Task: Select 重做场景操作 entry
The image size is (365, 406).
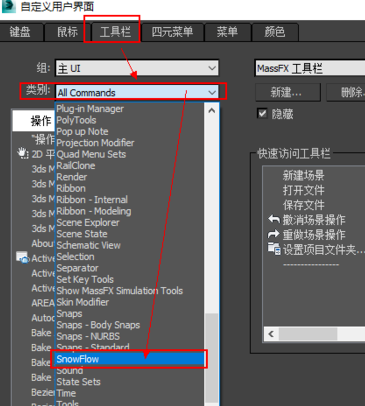Action: tap(314, 234)
